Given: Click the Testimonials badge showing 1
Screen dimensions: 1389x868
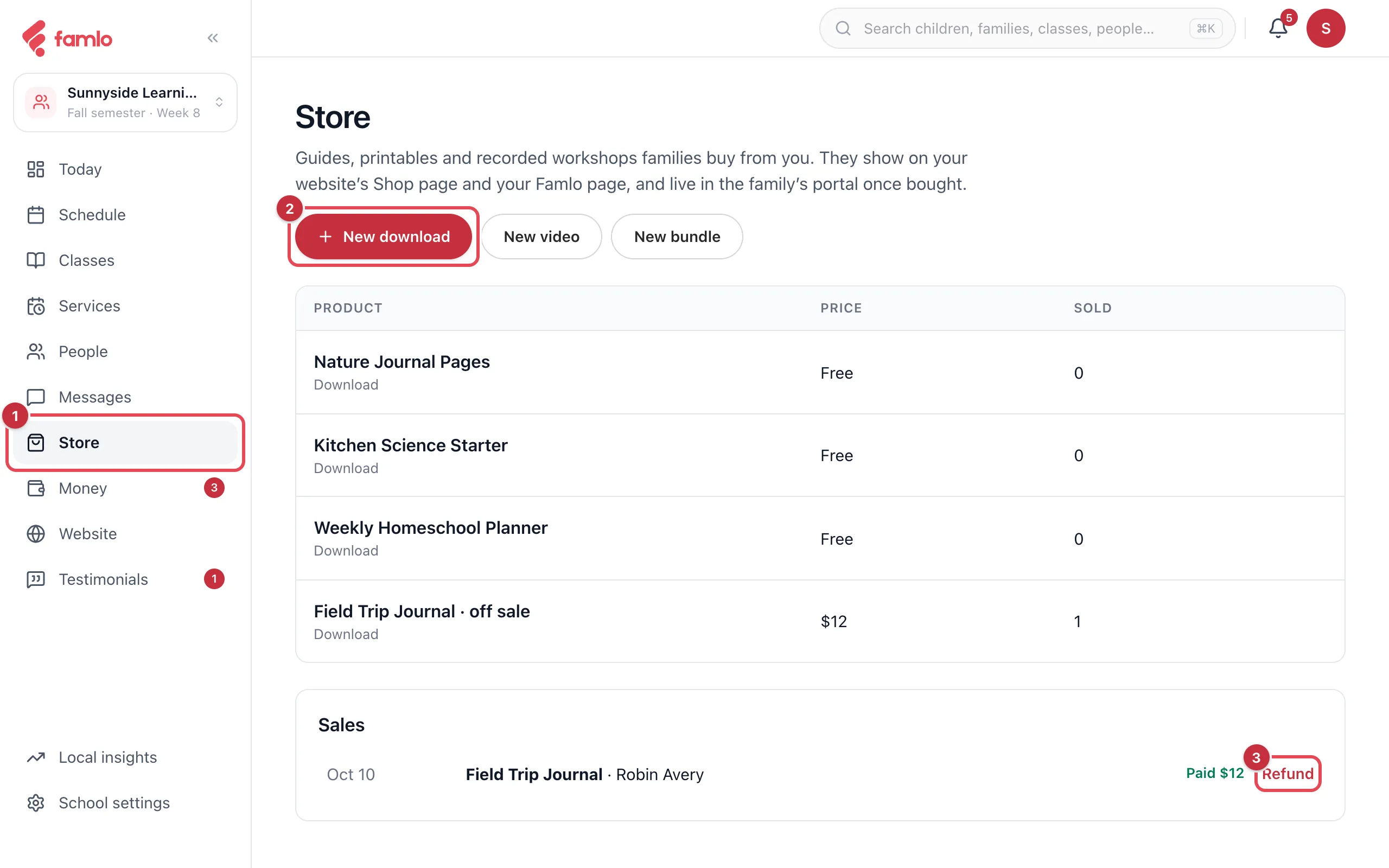Looking at the screenshot, I should (214, 579).
